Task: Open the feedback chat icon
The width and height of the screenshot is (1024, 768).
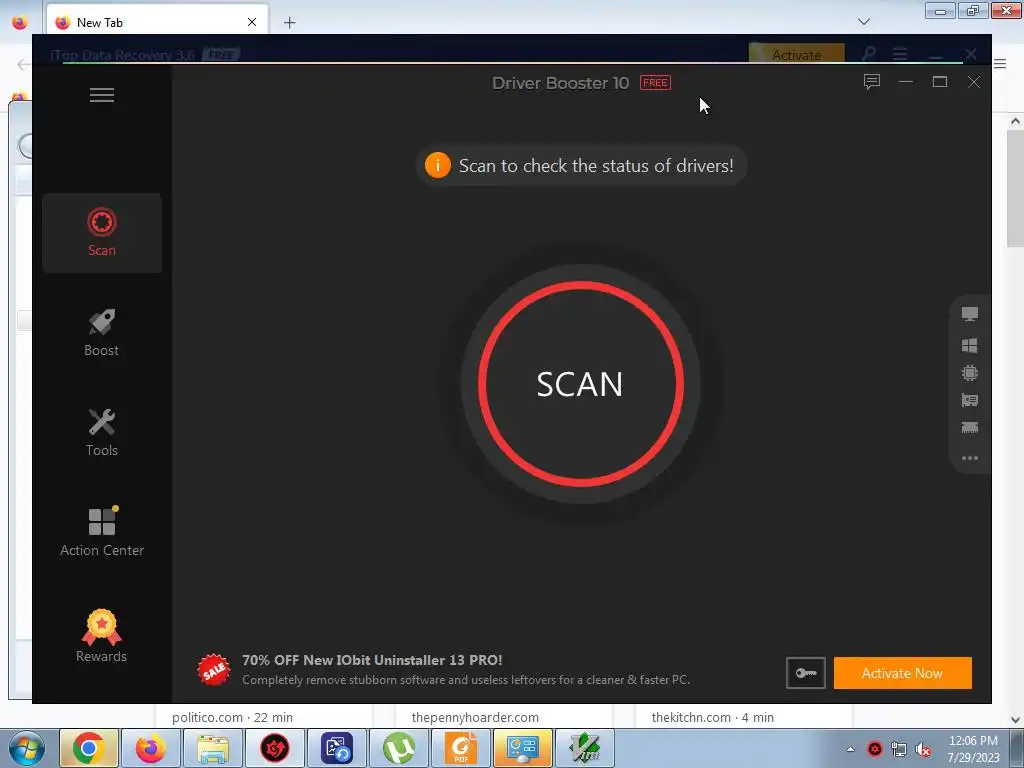Action: tap(872, 82)
